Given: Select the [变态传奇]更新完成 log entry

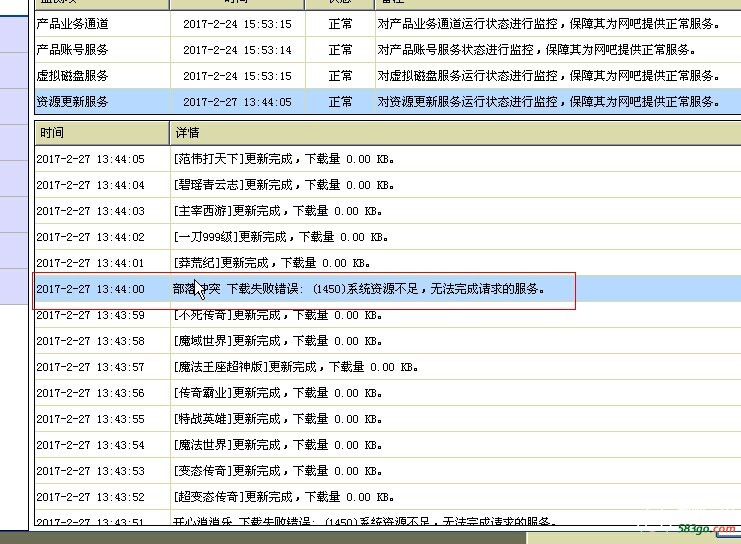Looking at the screenshot, I should point(278,471).
